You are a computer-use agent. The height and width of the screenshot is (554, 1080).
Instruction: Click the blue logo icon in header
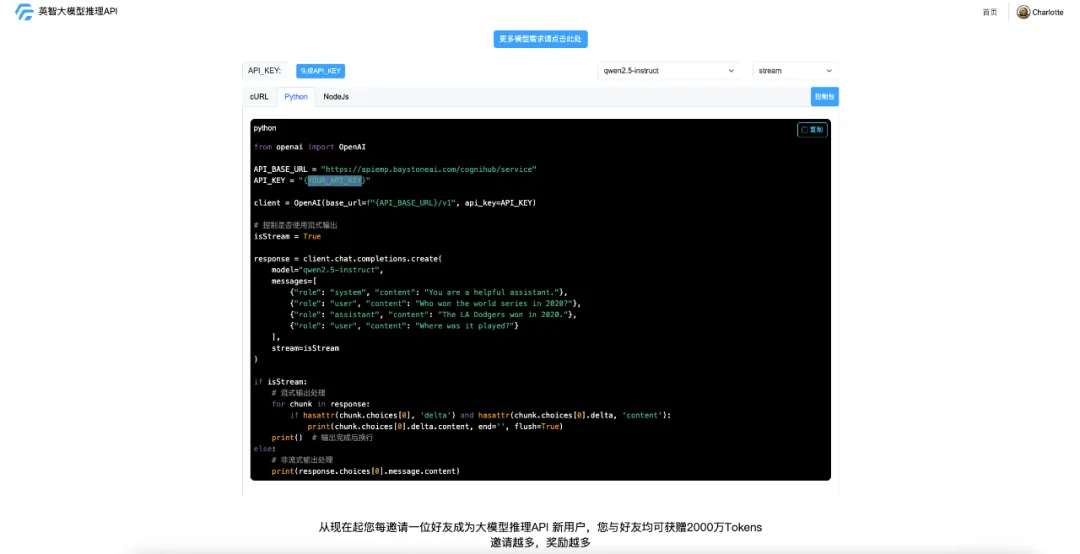(x=24, y=12)
